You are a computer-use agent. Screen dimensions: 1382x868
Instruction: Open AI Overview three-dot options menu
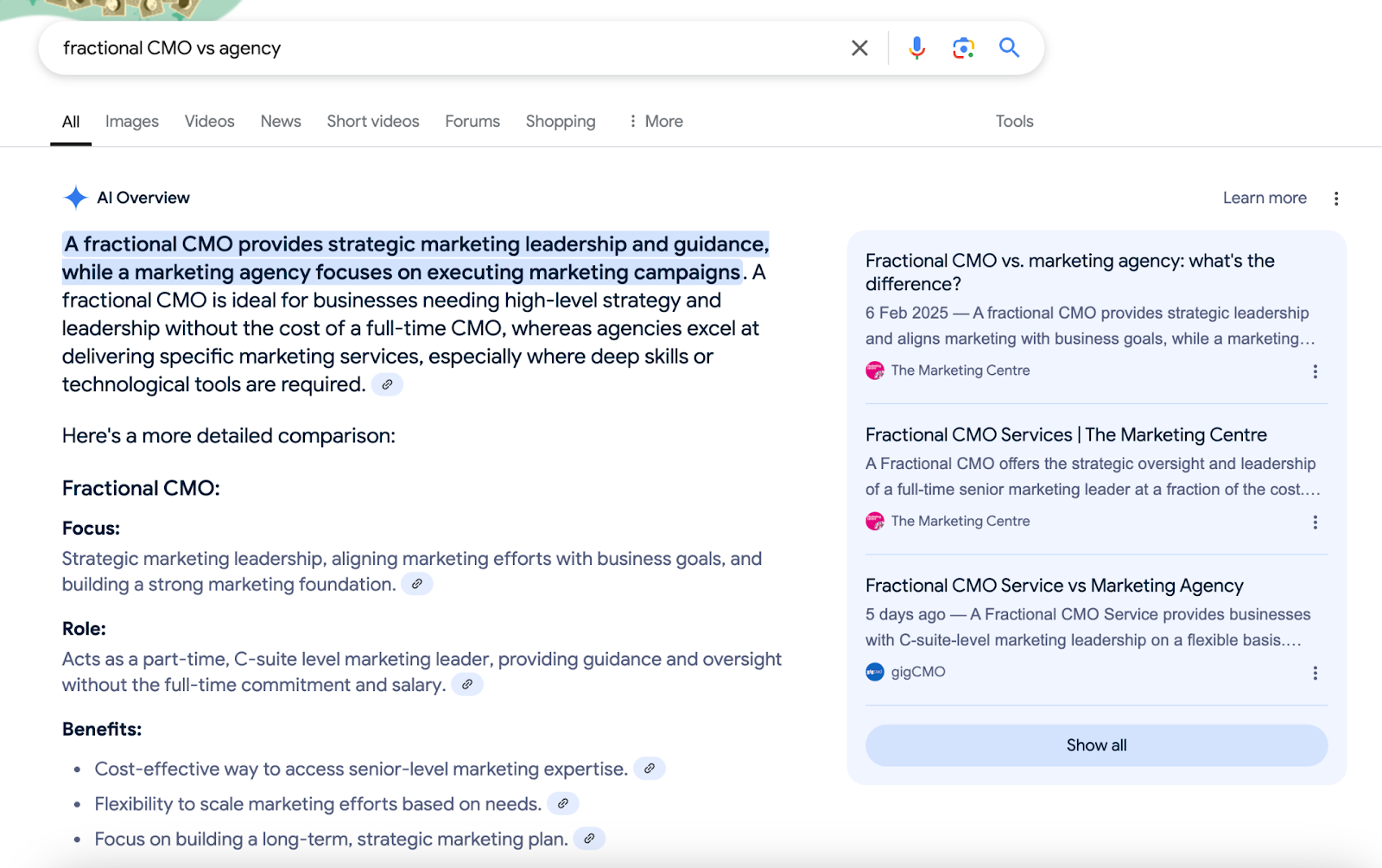click(x=1336, y=199)
